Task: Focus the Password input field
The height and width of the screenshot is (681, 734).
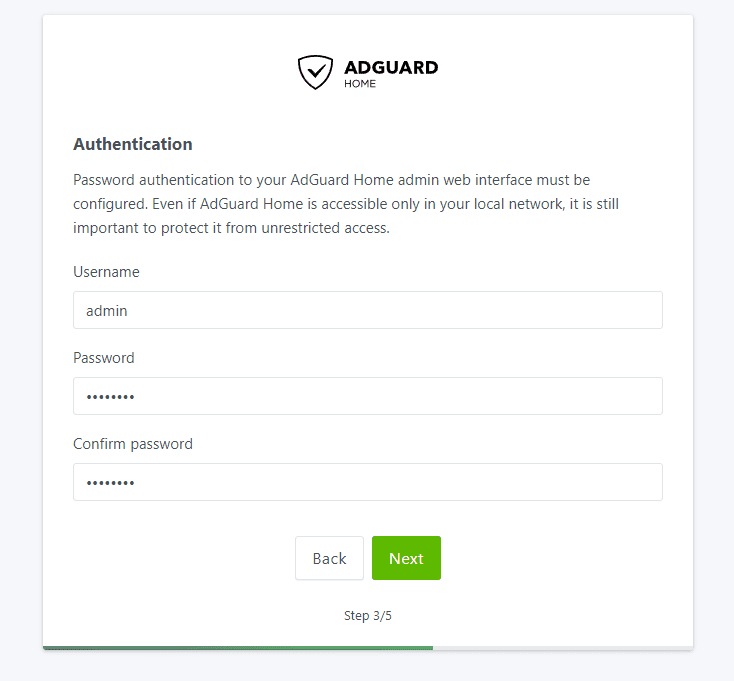Action: (367, 396)
